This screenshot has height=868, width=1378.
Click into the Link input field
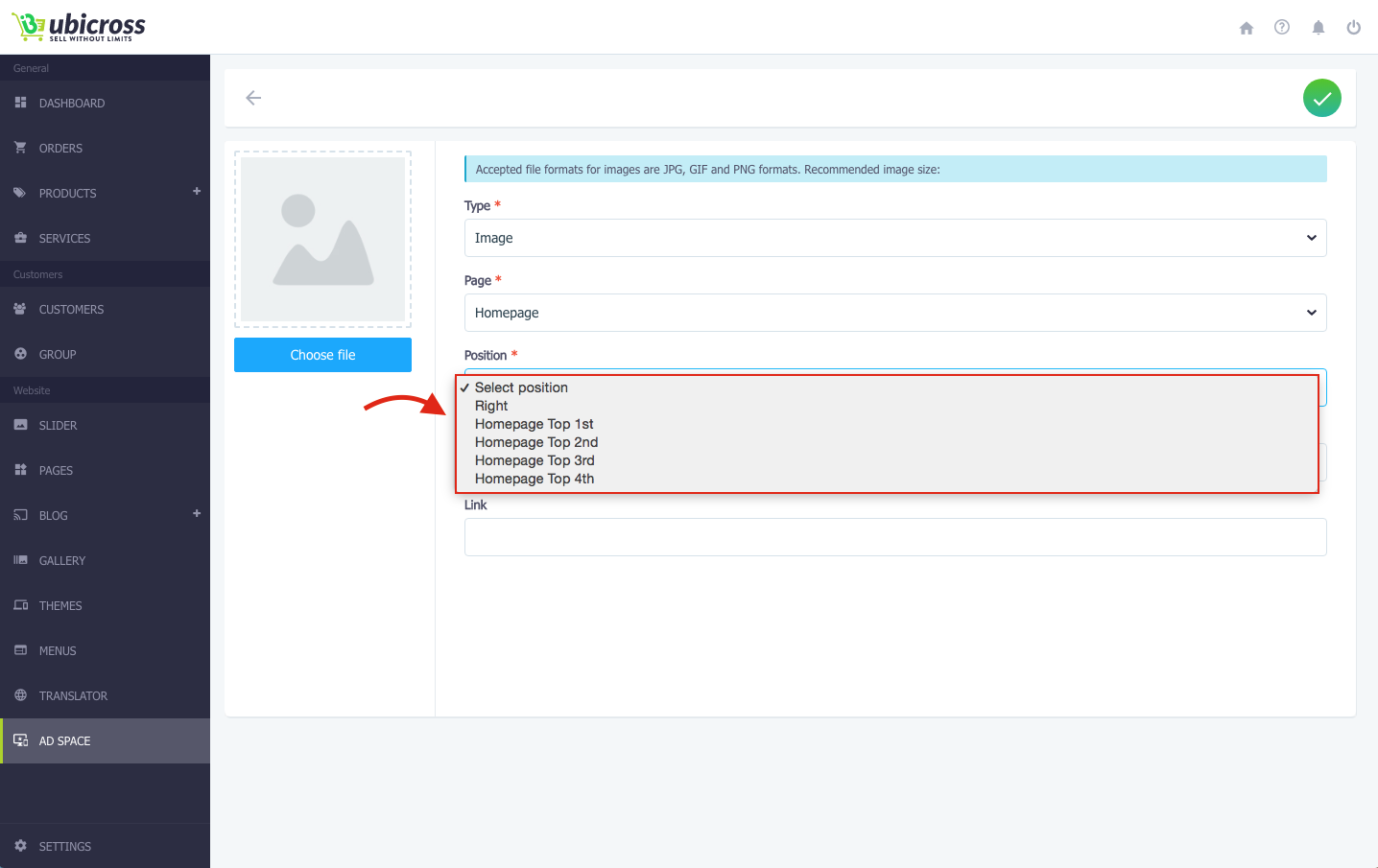point(895,537)
